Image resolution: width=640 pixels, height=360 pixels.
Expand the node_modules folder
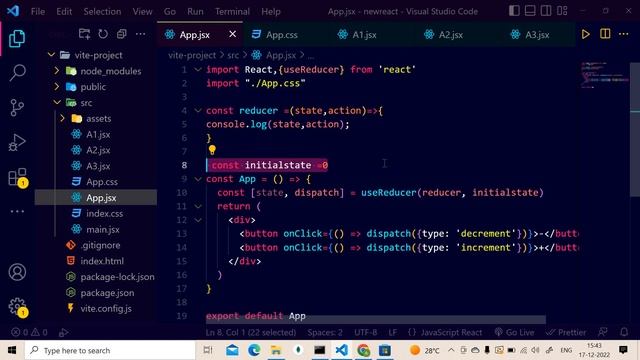coord(57,71)
